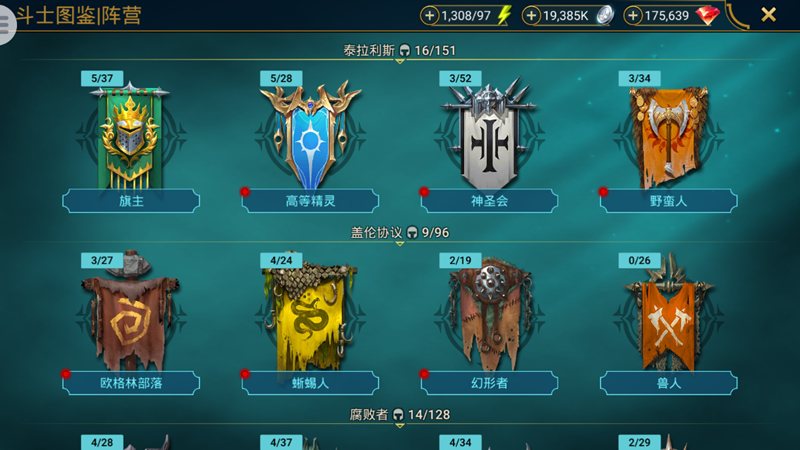Open the Sacred Order cross banner
This screenshot has width=800, height=450.
tap(489, 133)
